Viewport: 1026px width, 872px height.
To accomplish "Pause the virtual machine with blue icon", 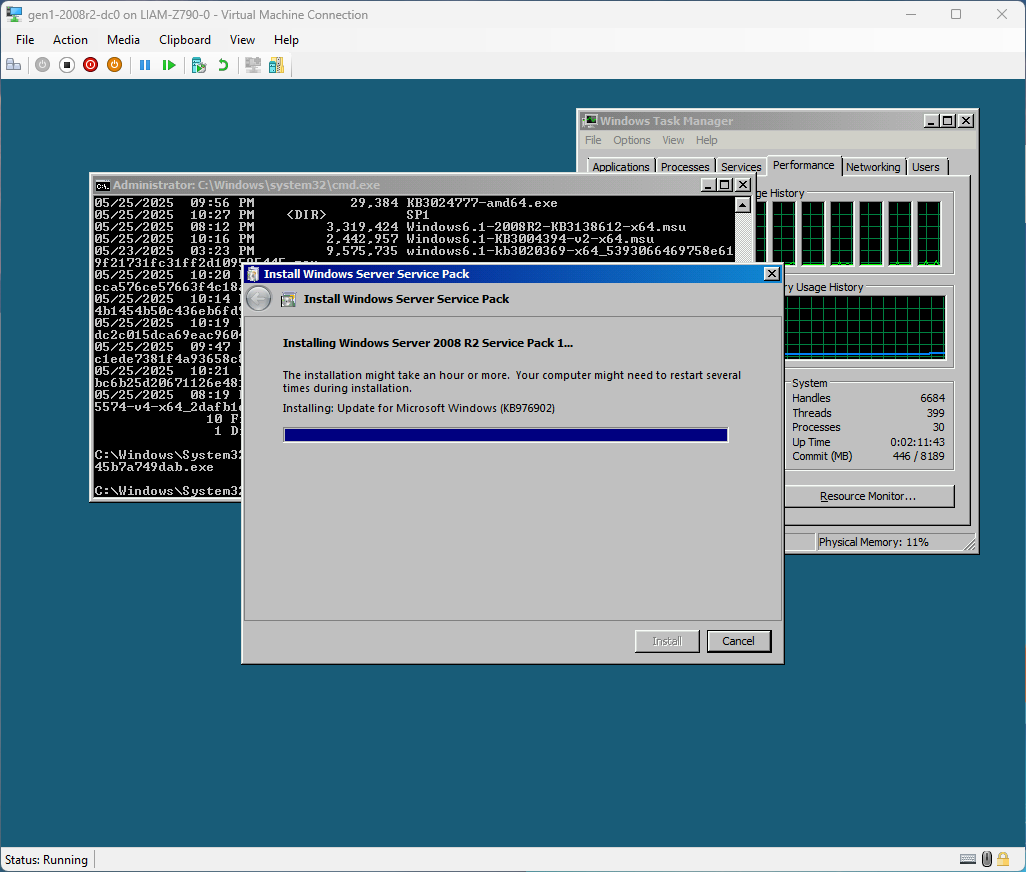I will (145, 65).
